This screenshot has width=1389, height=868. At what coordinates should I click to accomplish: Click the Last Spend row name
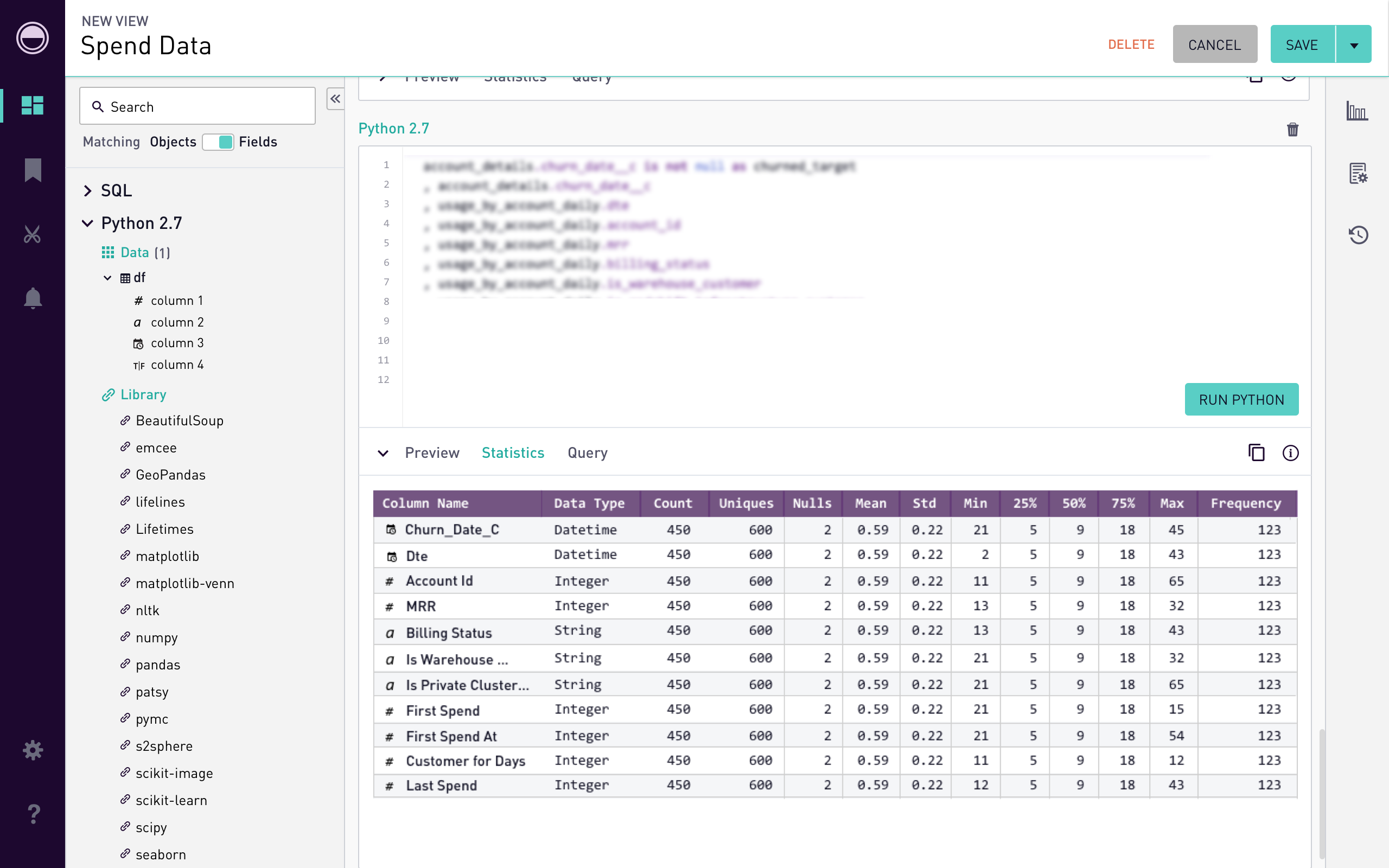441,786
